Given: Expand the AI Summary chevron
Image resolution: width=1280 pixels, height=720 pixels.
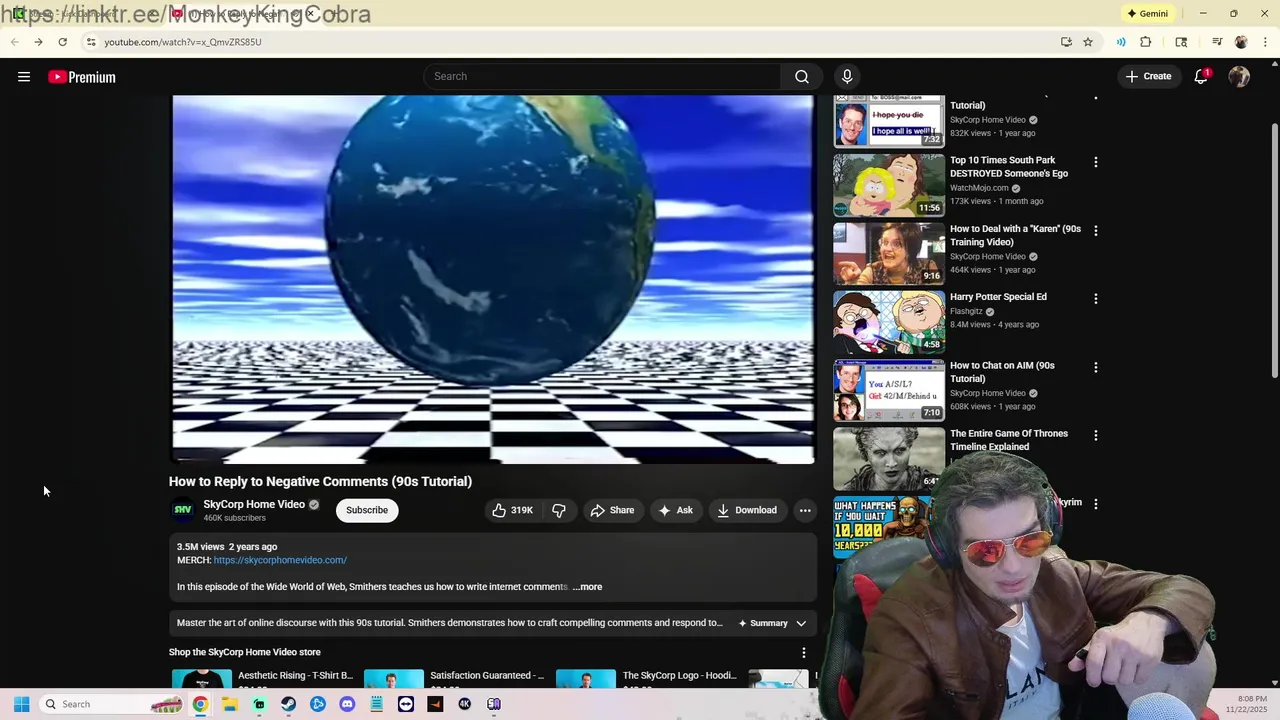Looking at the screenshot, I should (x=801, y=623).
